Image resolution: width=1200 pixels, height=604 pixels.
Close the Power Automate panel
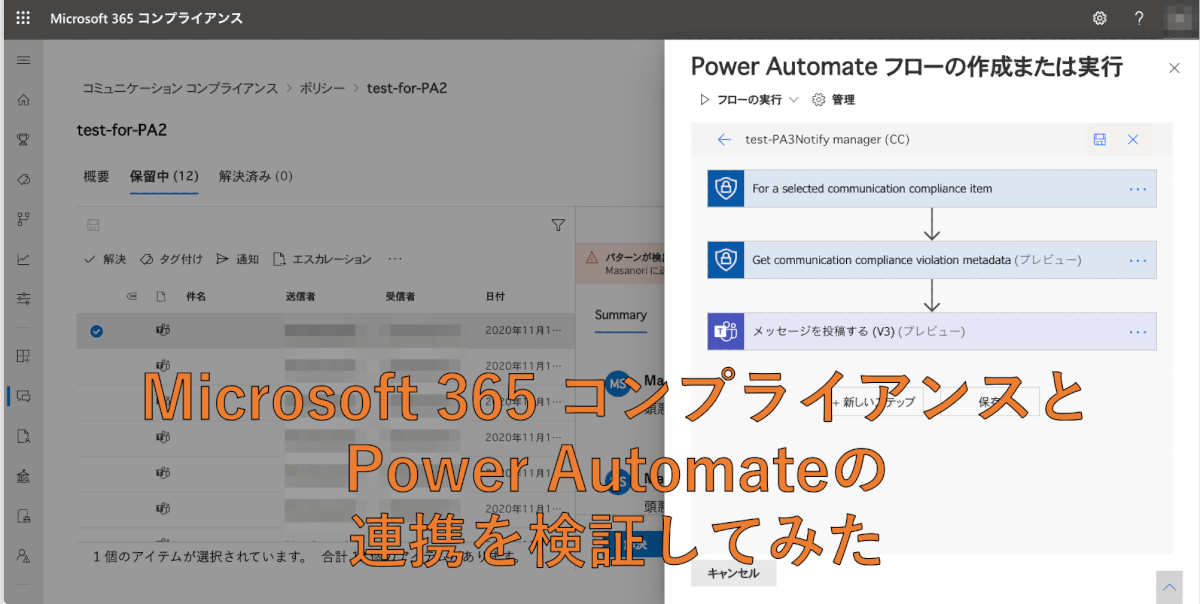1174,68
